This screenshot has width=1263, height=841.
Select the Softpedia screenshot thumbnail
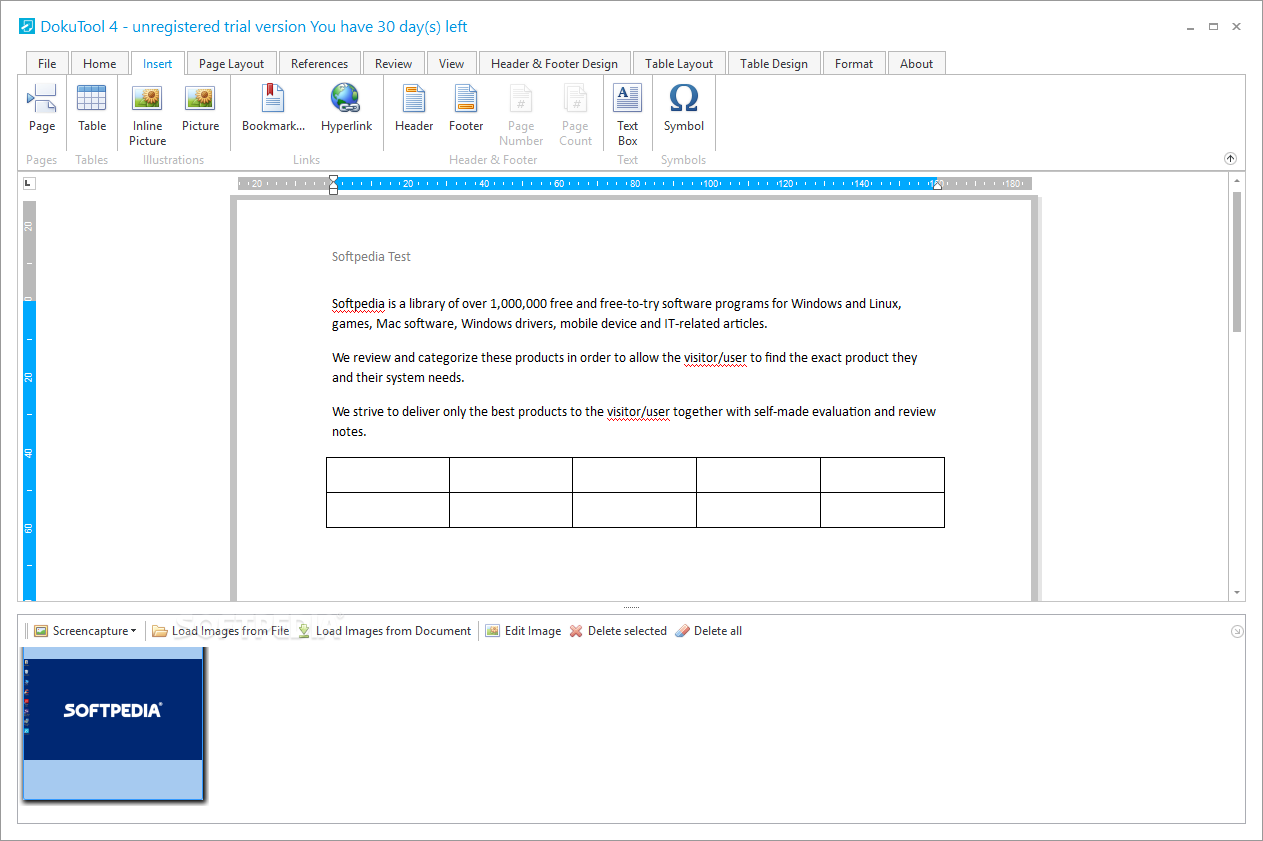point(113,724)
